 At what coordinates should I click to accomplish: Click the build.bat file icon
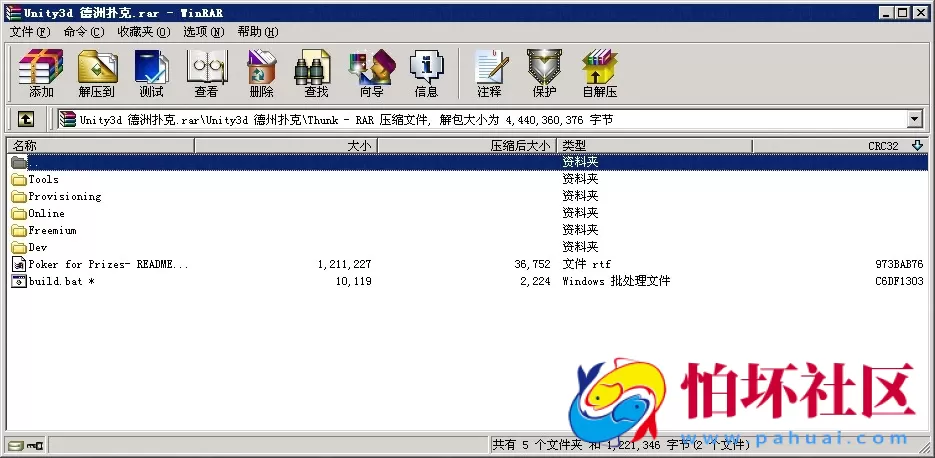tap(19, 281)
